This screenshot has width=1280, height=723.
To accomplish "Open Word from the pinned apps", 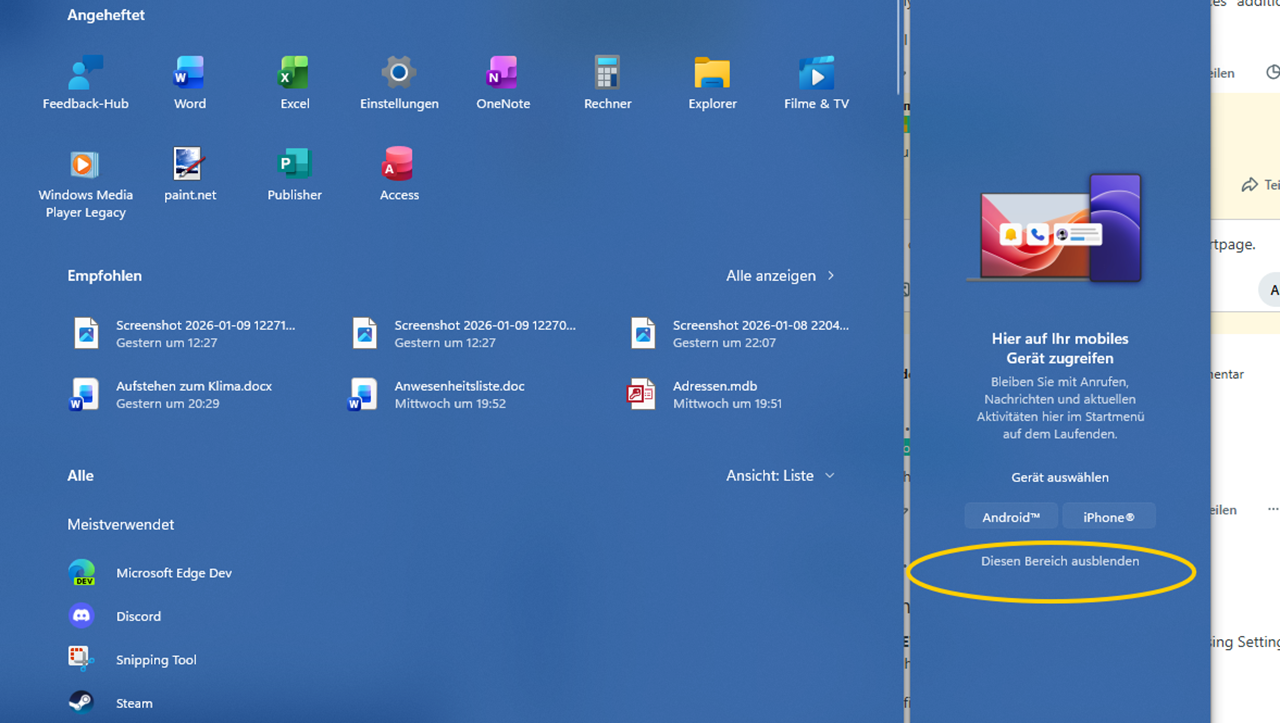I will (189, 82).
